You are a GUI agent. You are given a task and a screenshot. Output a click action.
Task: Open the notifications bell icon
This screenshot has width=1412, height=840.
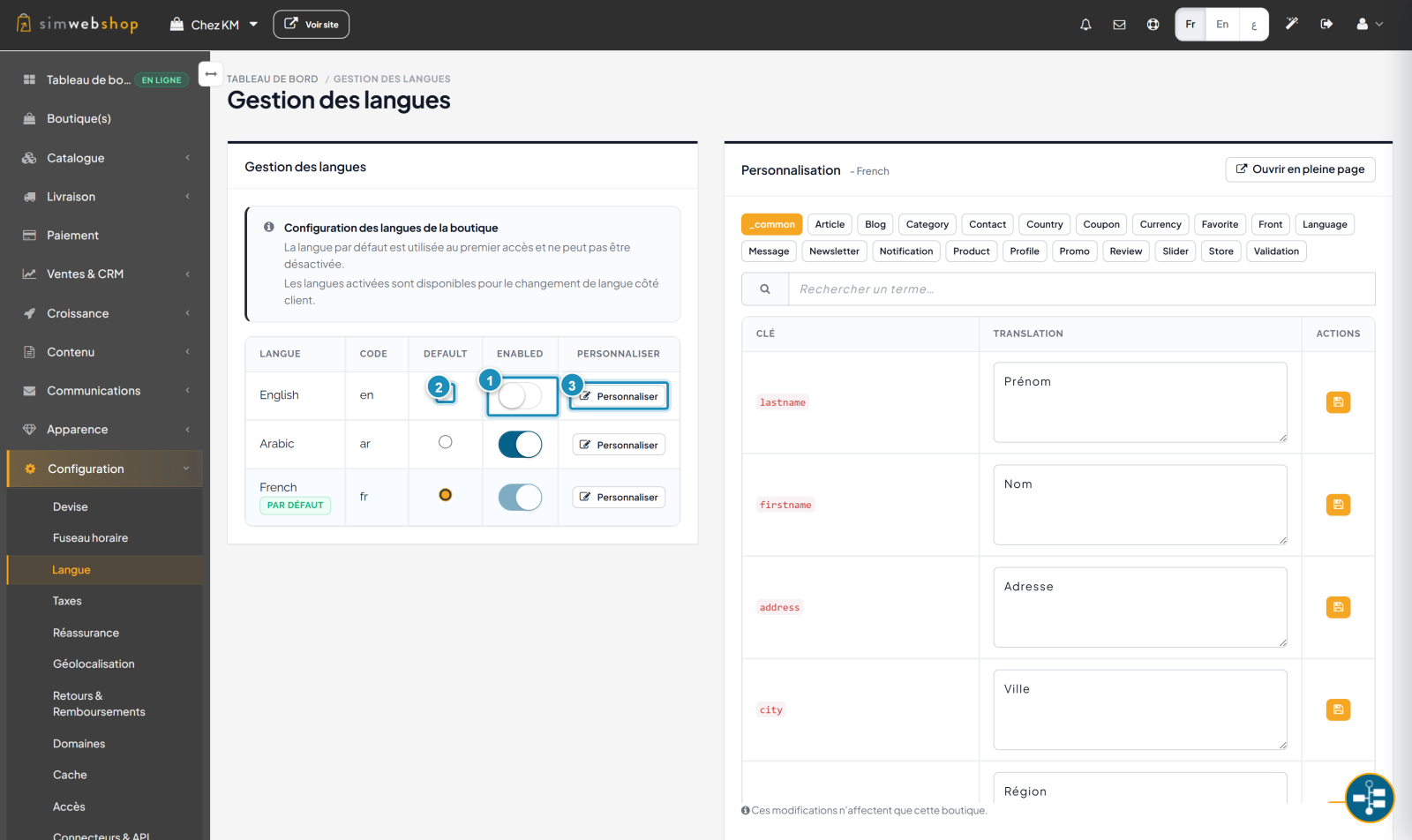tap(1085, 25)
